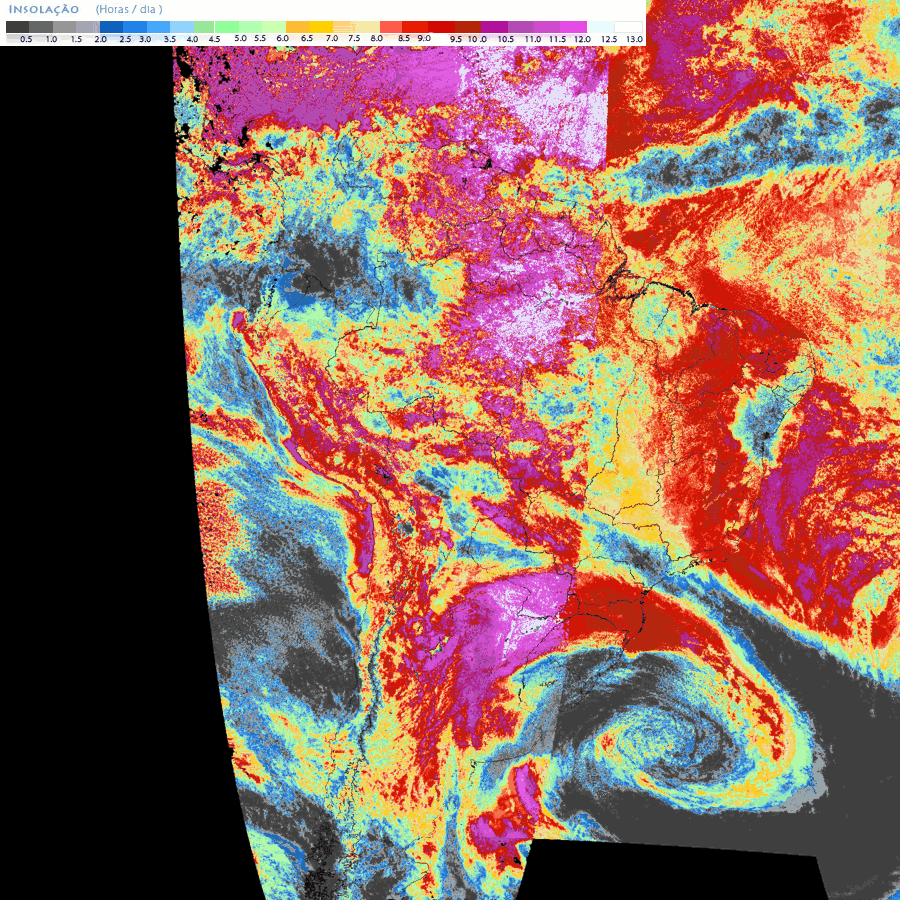Click the 5.0 legend value

coord(240,38)
